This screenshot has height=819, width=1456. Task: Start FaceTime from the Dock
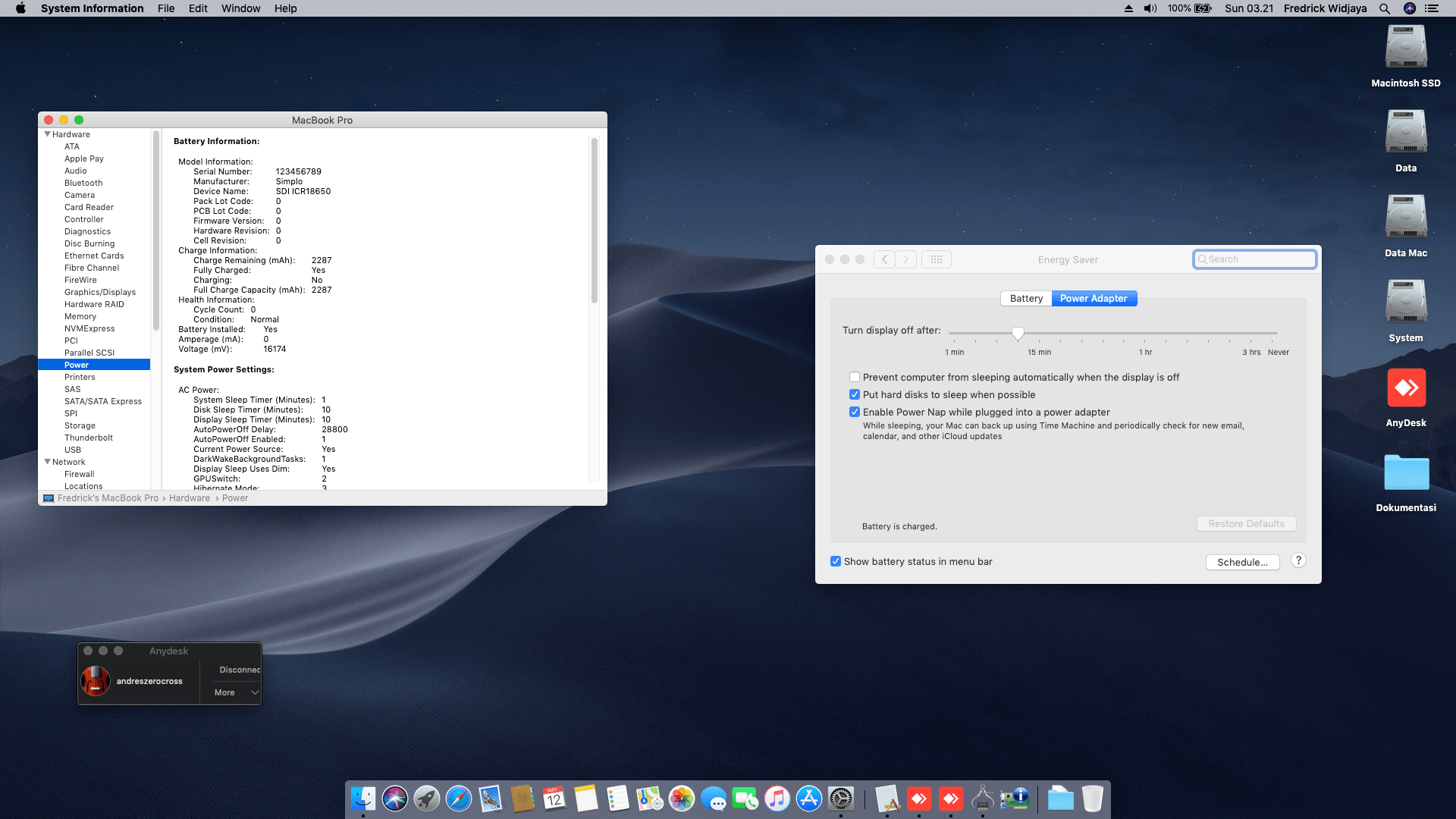click(x=745, y=799)
